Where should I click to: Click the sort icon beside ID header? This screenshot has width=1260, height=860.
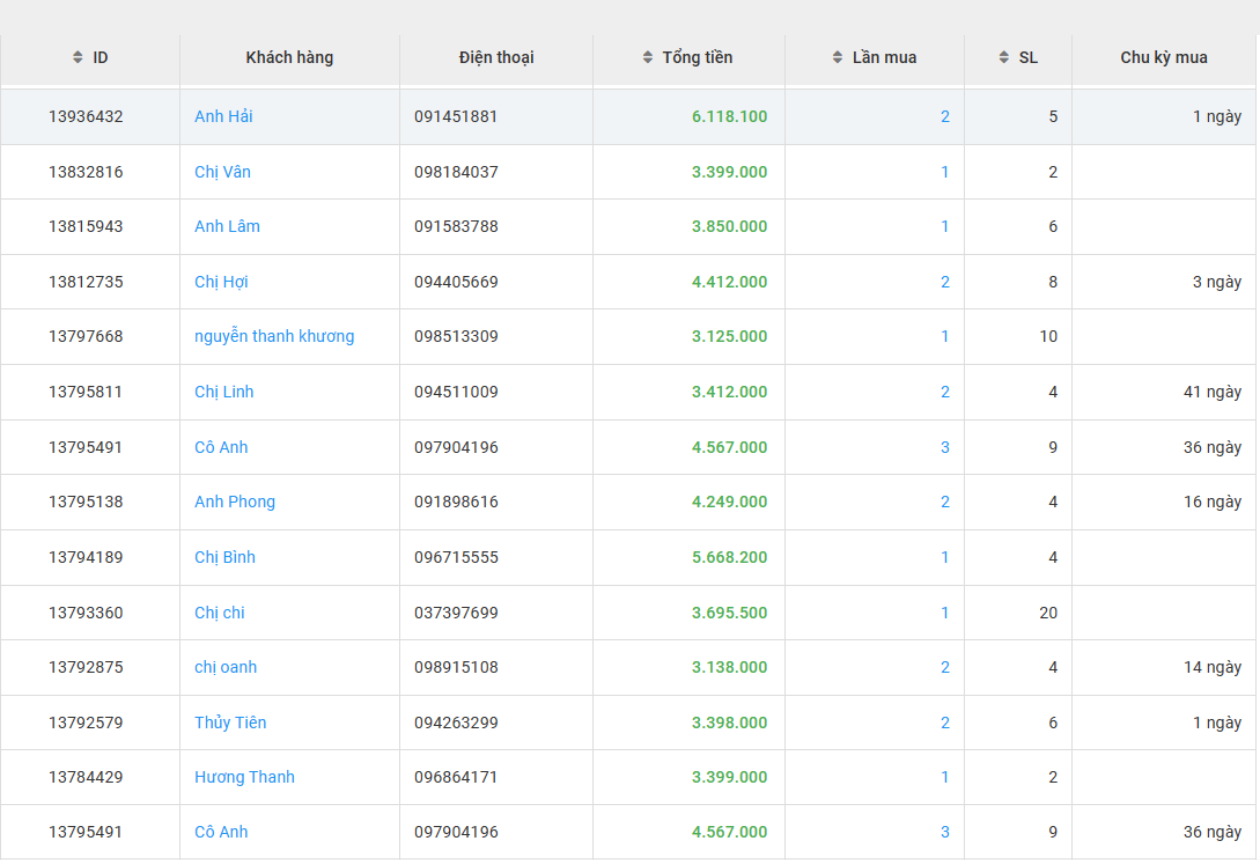(x=78, y=58)
